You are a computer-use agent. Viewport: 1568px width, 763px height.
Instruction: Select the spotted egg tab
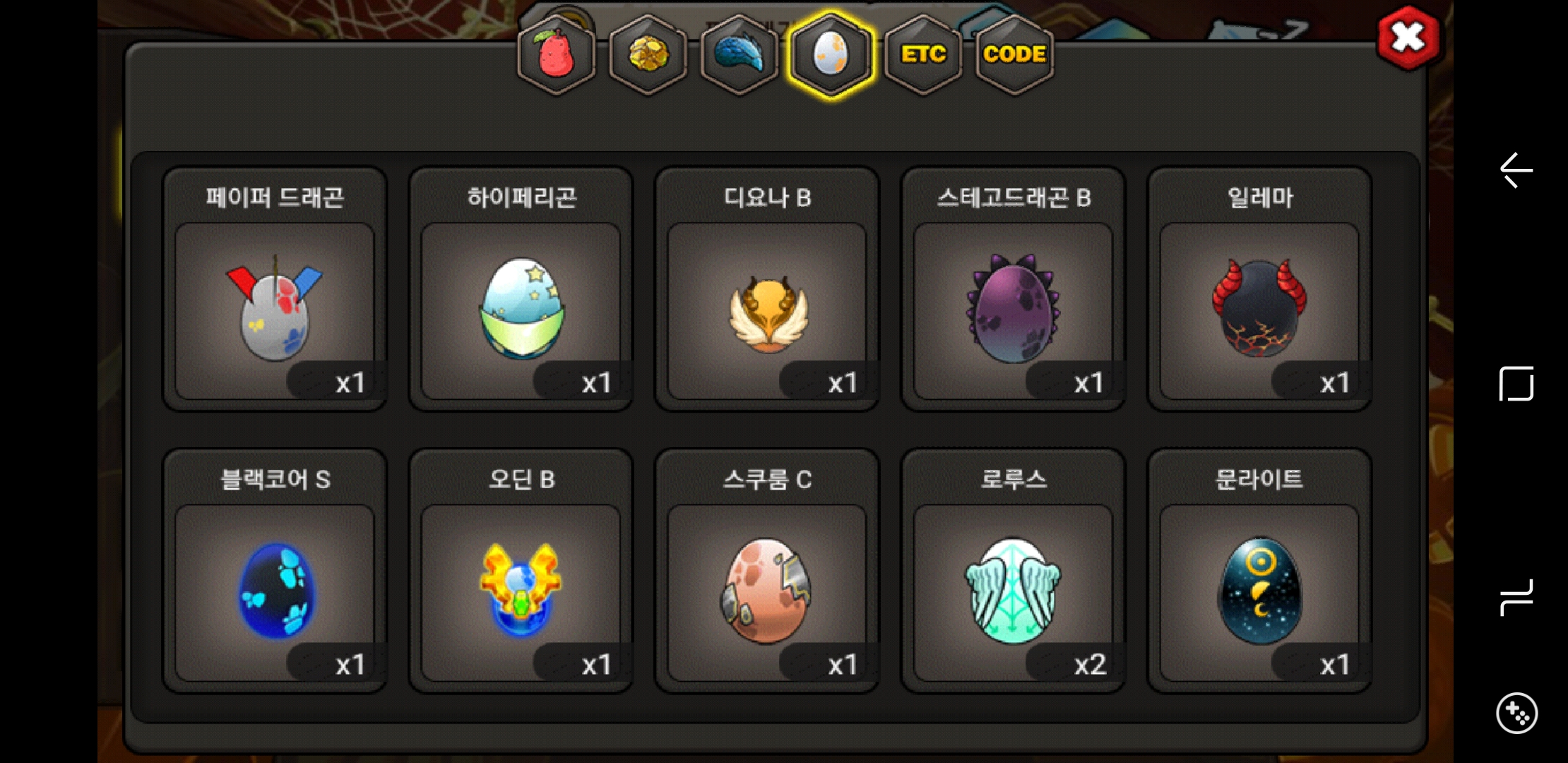point(831,54)
